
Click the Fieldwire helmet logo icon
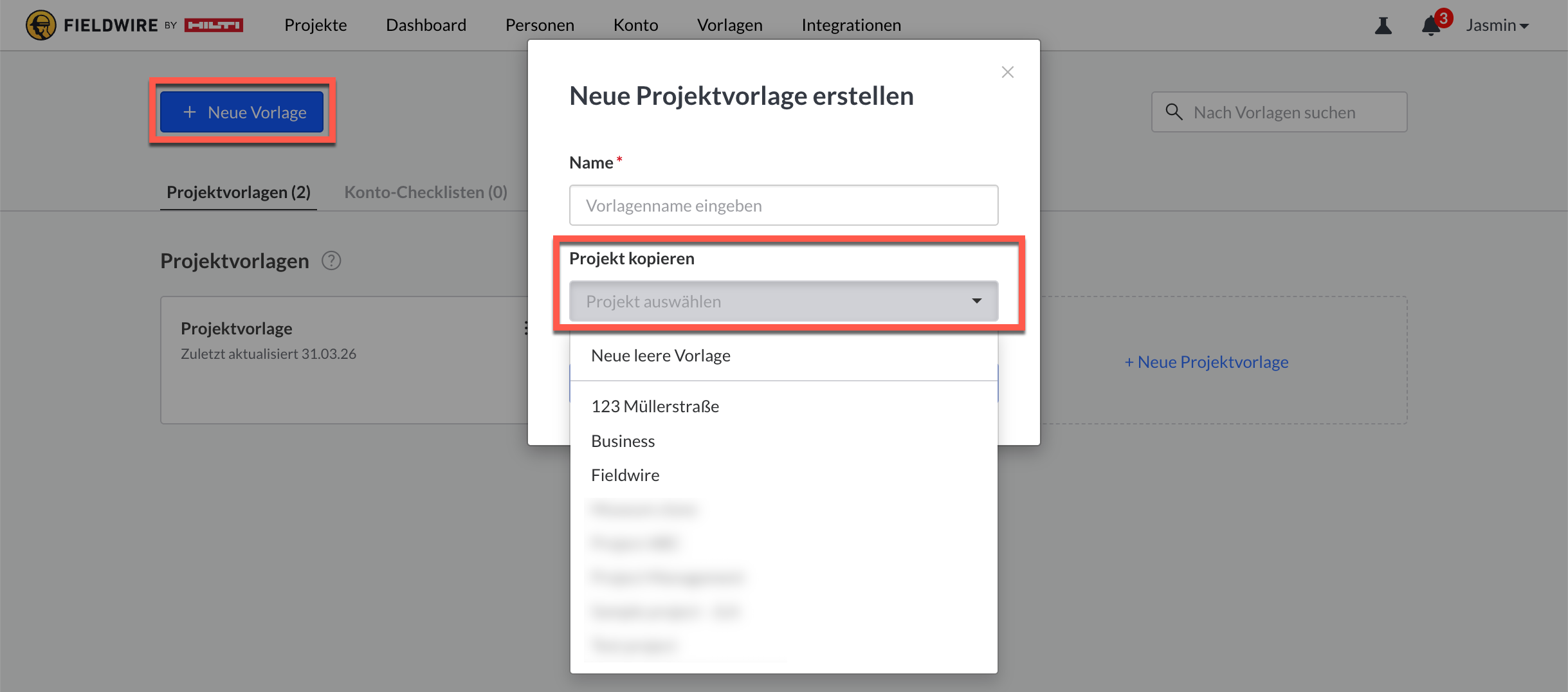pos(41,25)
